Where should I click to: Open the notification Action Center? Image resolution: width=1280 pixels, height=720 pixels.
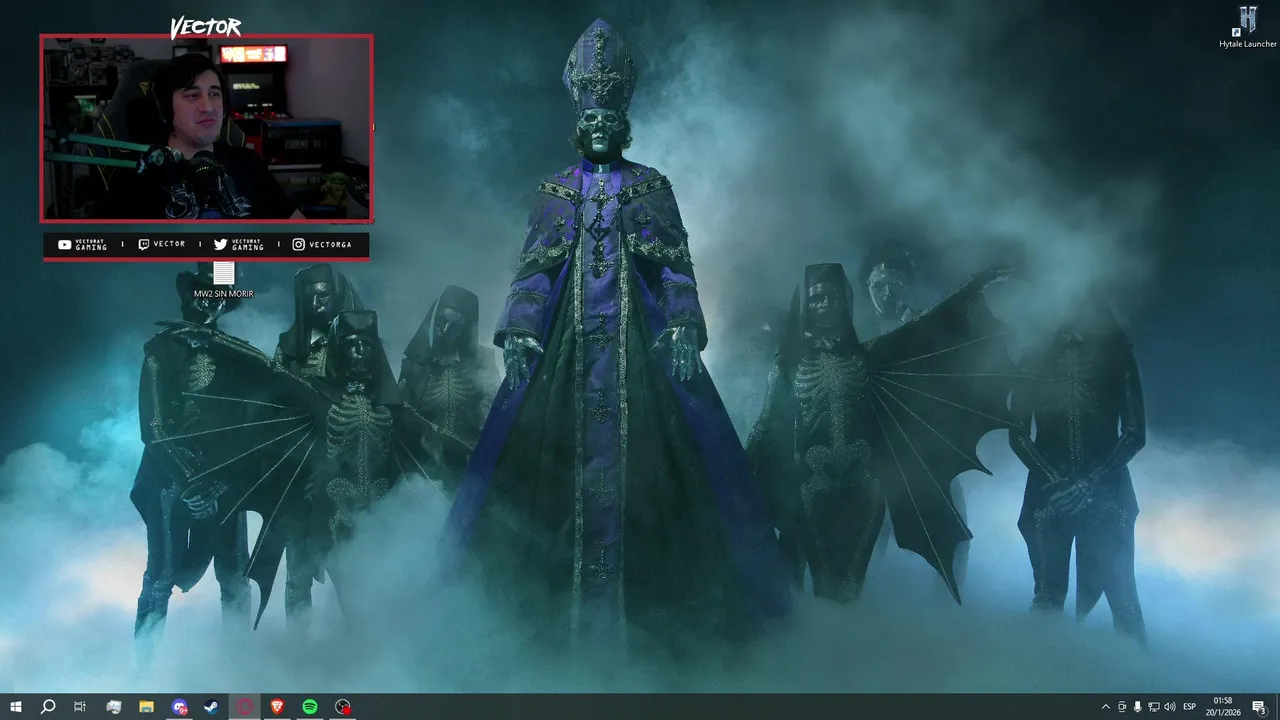[1259, 707]
